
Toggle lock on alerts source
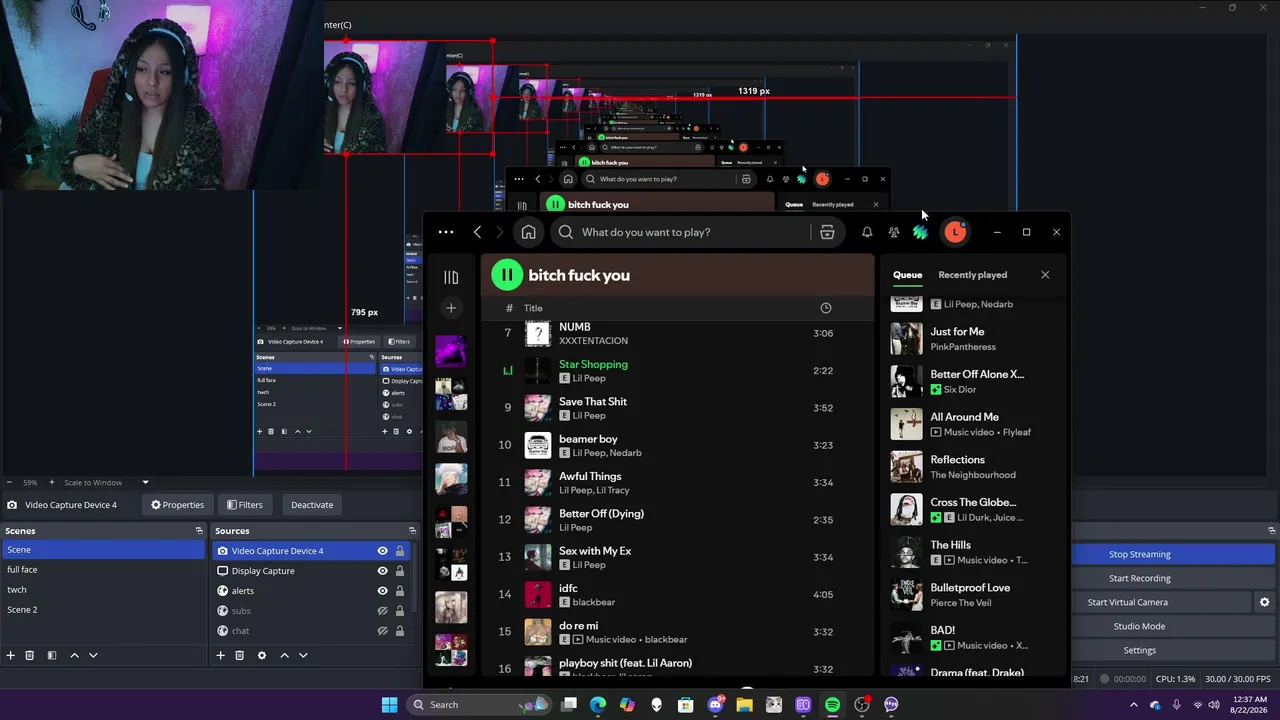(x=400, y=591)
